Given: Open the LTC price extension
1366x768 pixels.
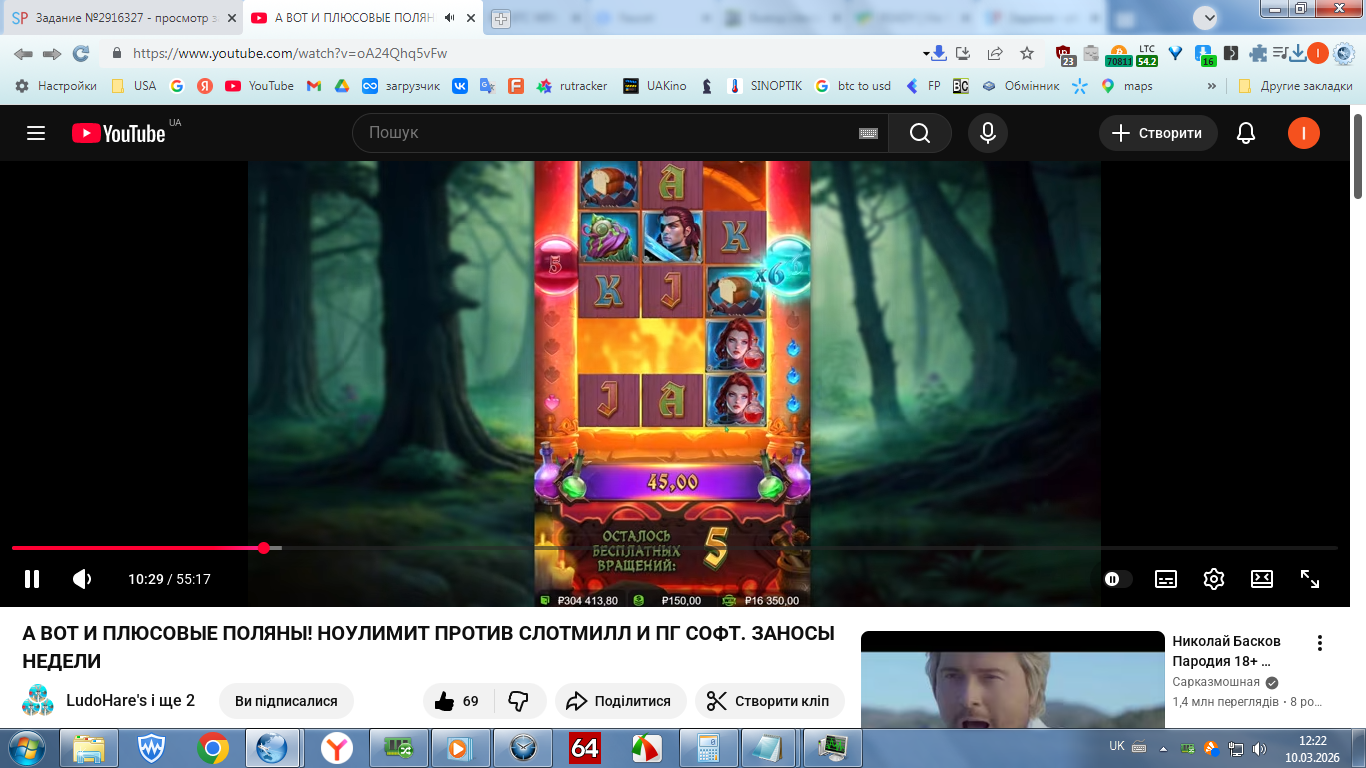Looking at the screenshot, I should tap(1147, 55).
